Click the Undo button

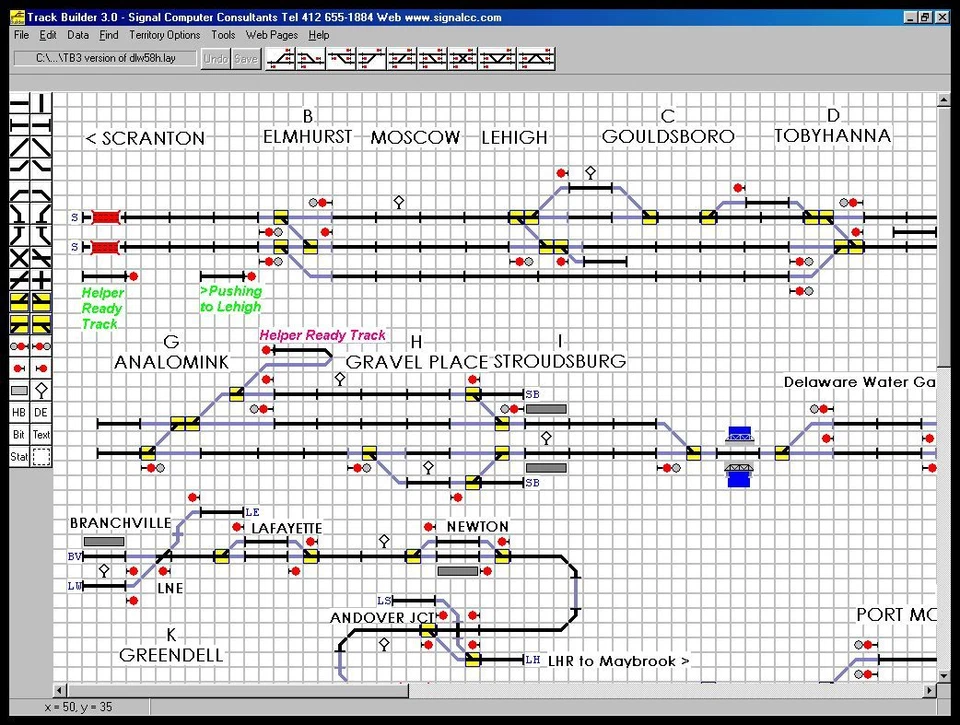[x=215, y=58]
